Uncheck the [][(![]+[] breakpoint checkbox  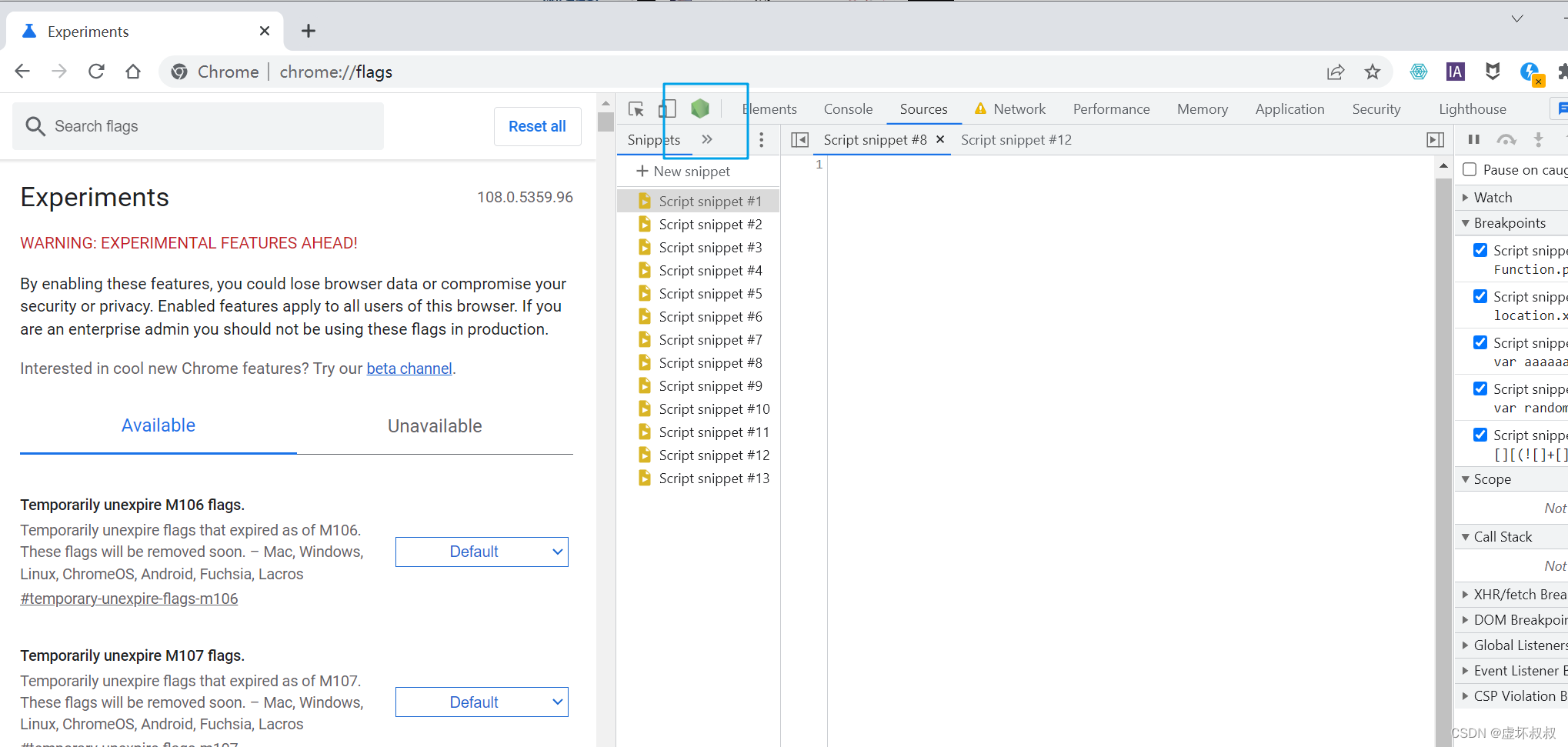tap(1480, 435)
